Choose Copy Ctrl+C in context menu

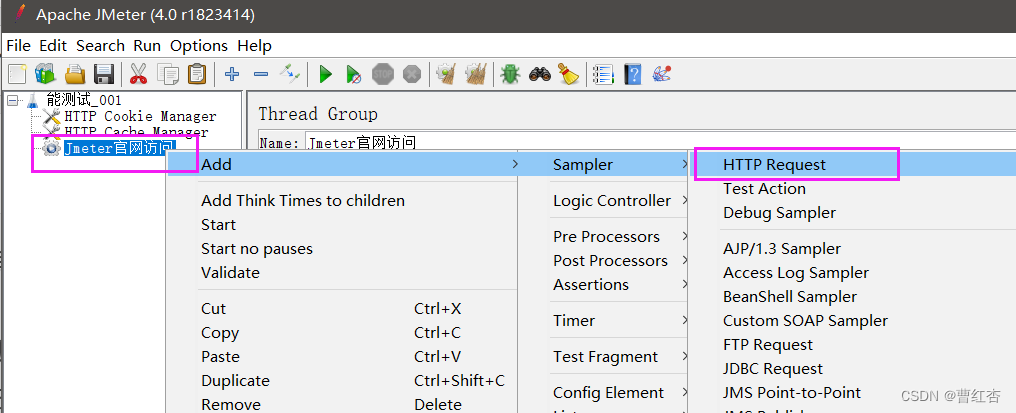(343, 333)
